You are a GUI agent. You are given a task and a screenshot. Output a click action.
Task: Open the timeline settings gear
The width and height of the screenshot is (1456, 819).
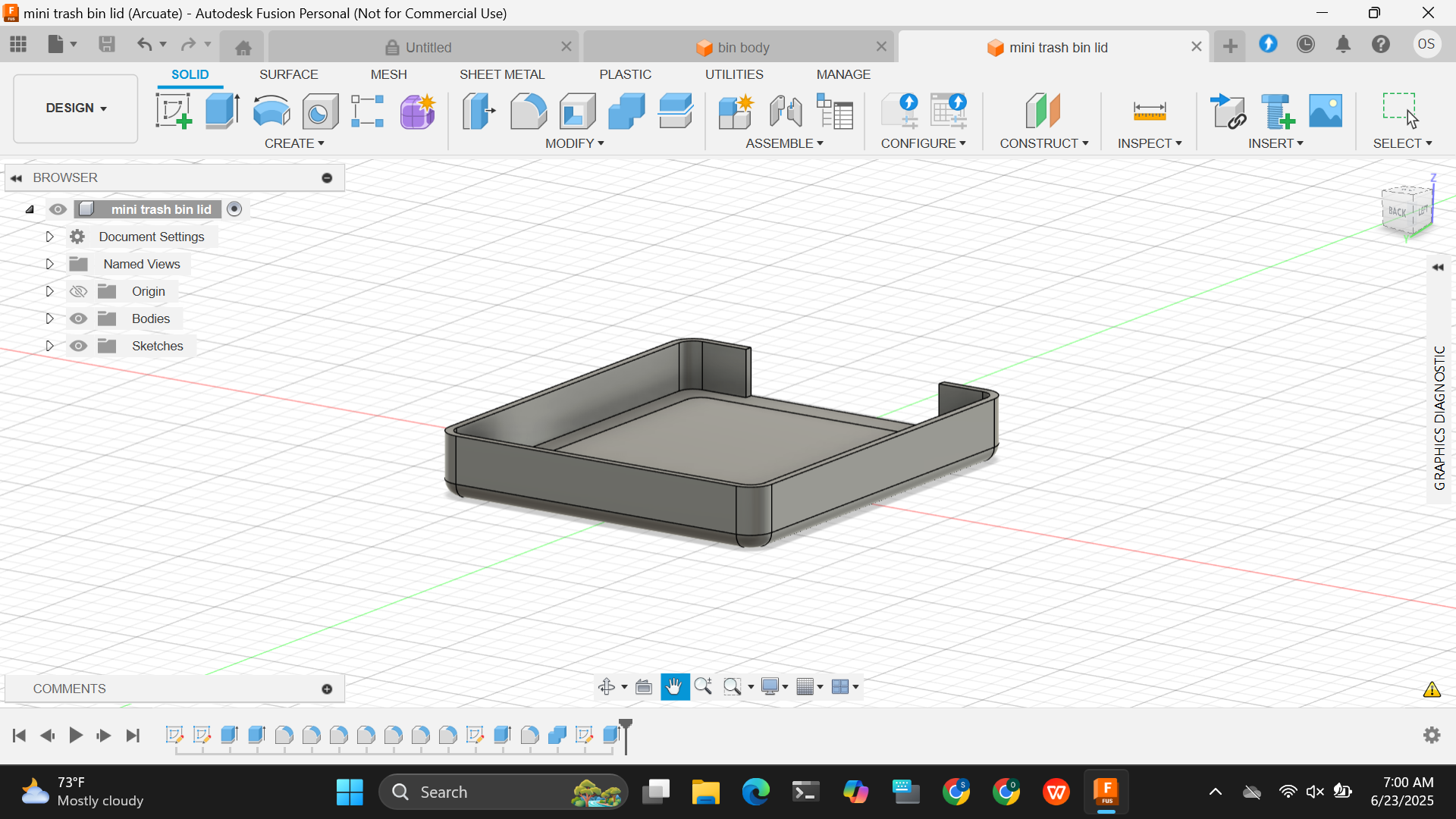point(1432,735)
